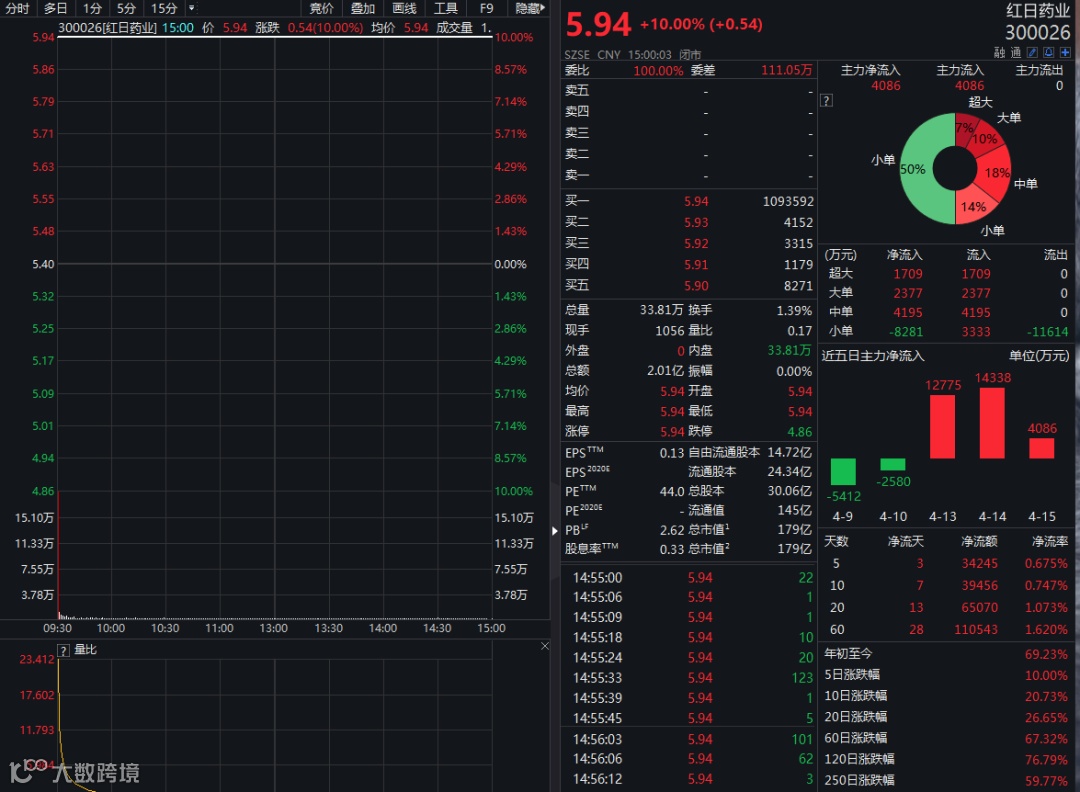Click the 涨停 limit-up price 5.94
Viewport: 1080px width, 792px height.
tap(672, 432)
